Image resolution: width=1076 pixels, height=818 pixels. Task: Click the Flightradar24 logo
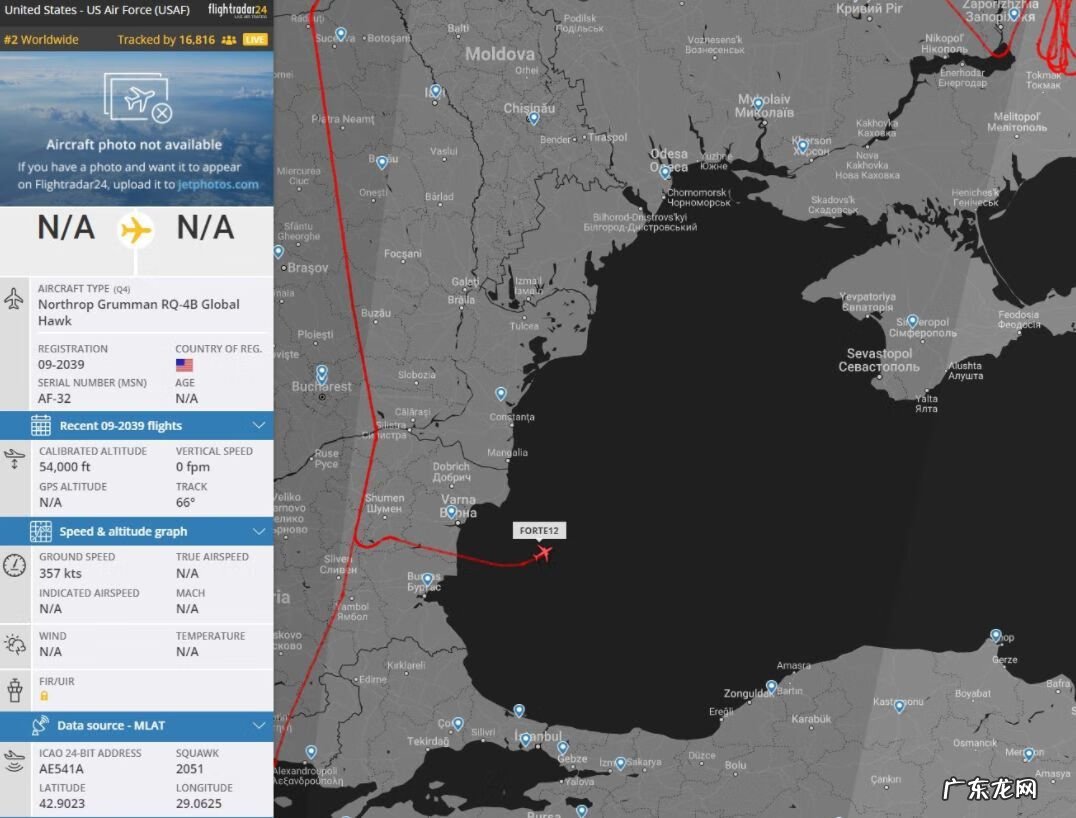click(237, 11)
